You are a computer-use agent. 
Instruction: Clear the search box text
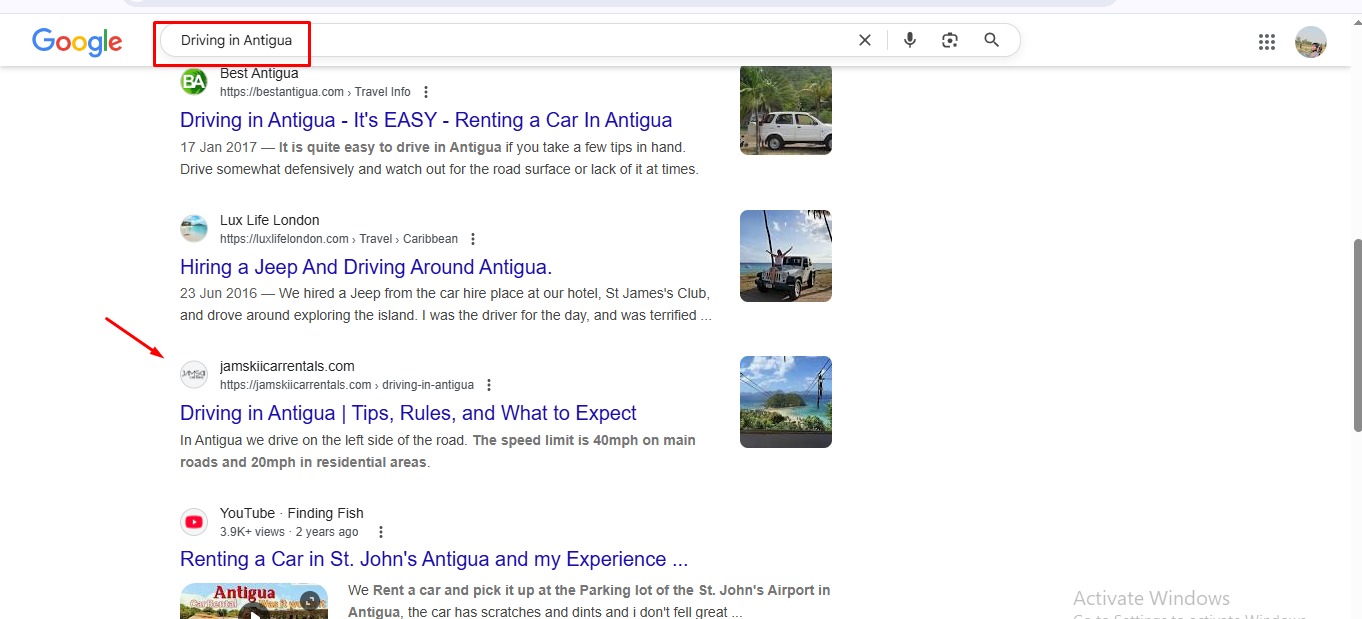coord(864,40)
